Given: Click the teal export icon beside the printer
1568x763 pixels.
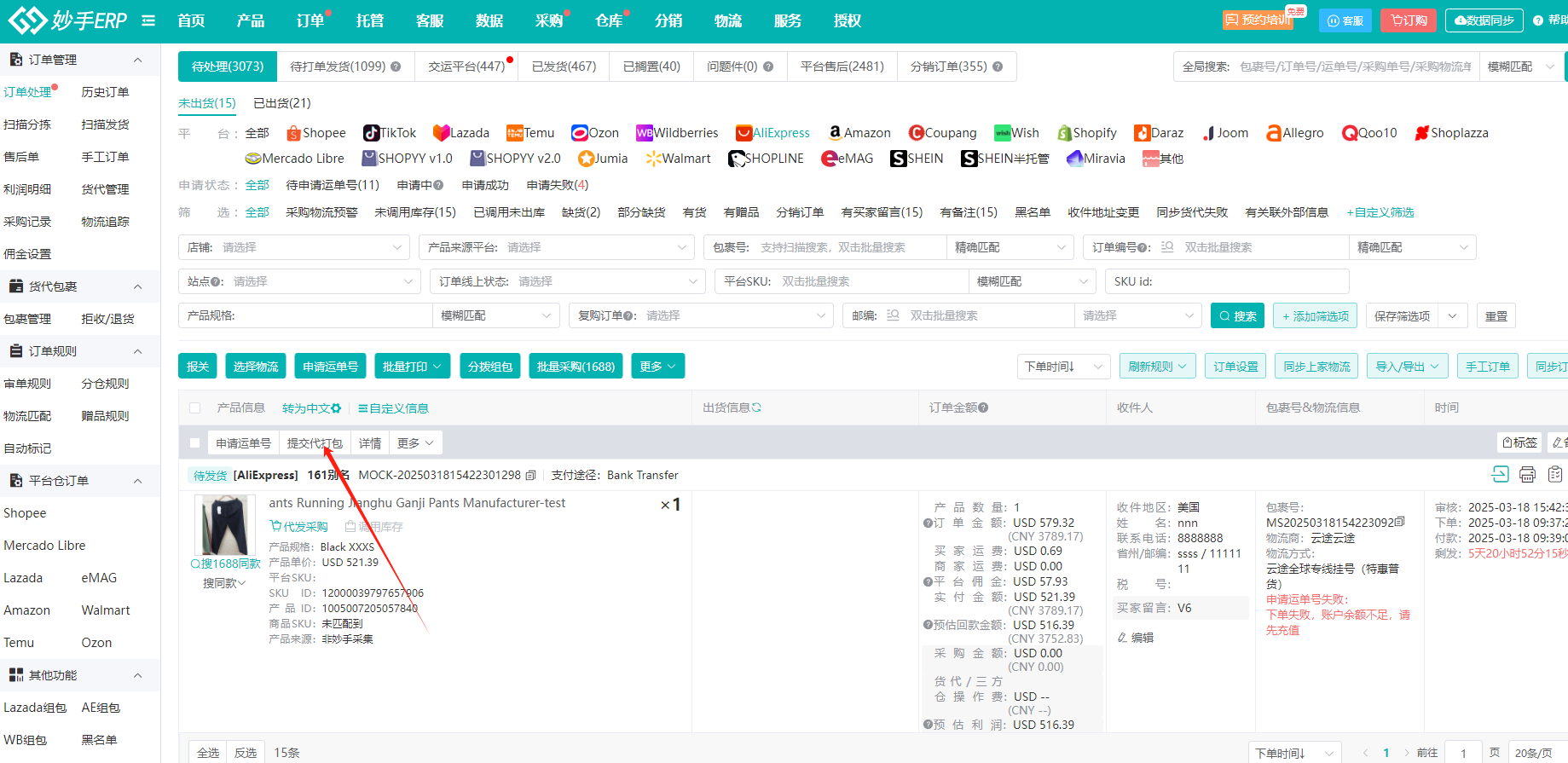Looking at the screenshot, I should coord(1500,475).
